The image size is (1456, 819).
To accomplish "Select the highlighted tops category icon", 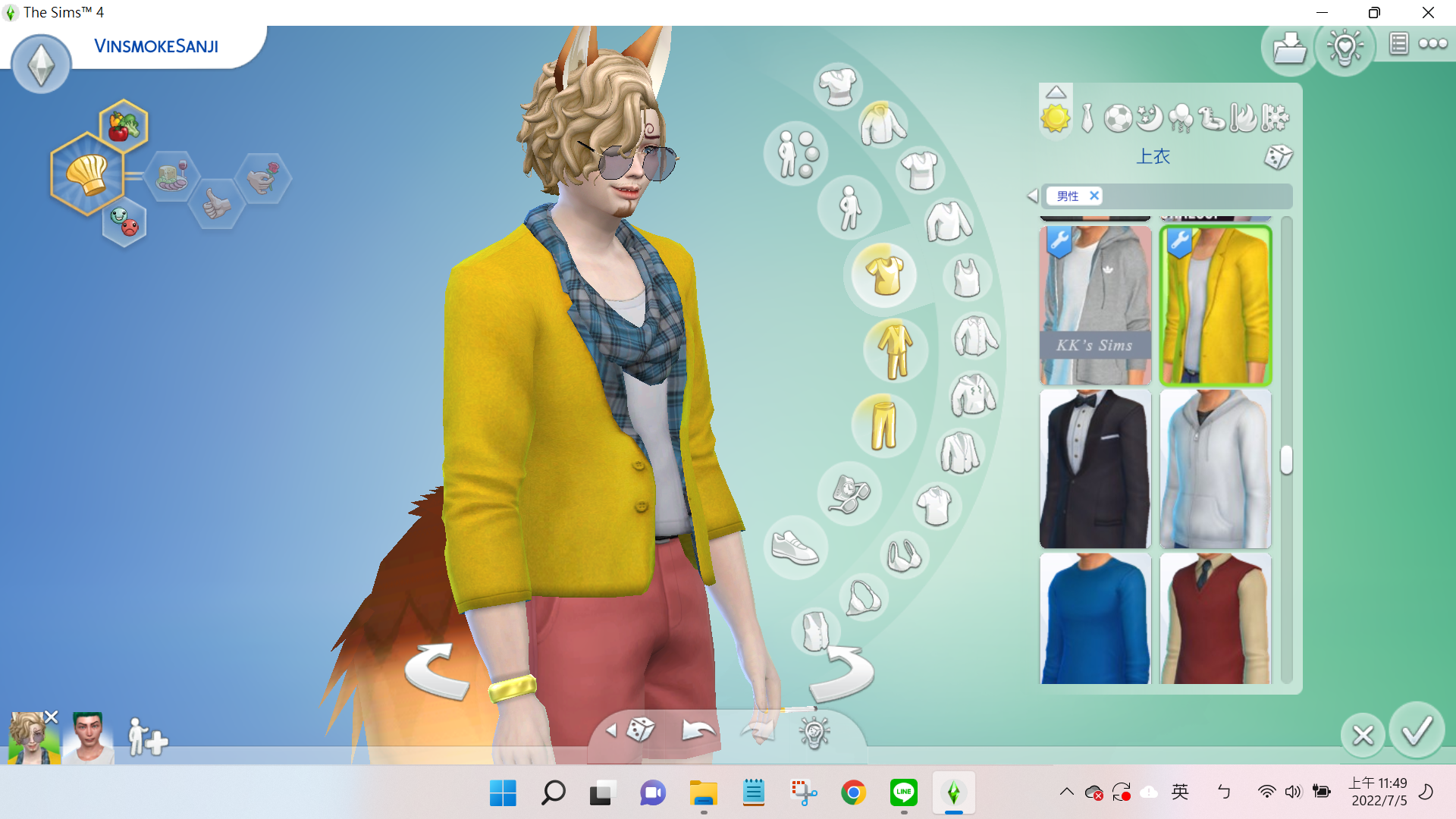I will tap(884, 275).
